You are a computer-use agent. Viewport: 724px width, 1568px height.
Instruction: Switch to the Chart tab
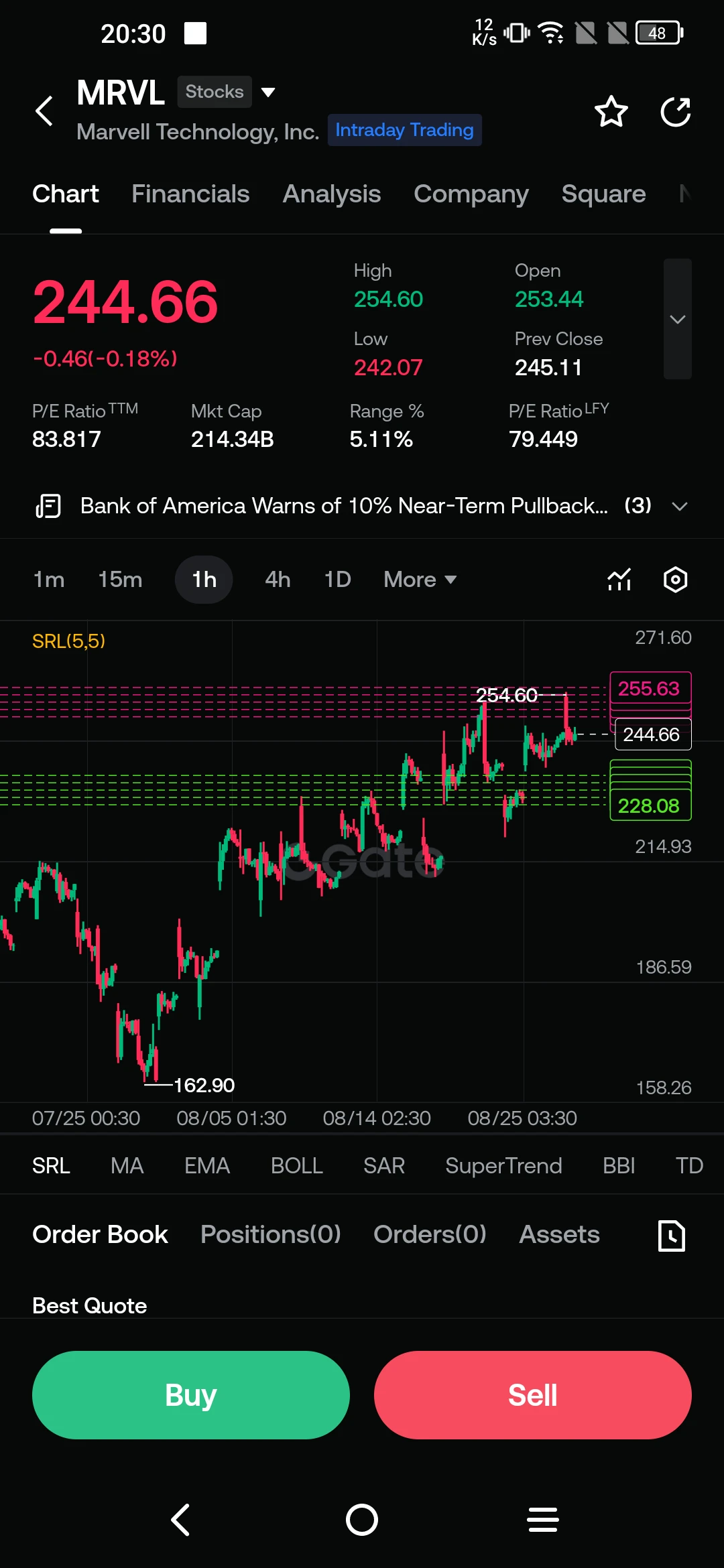tap(66, 194)
